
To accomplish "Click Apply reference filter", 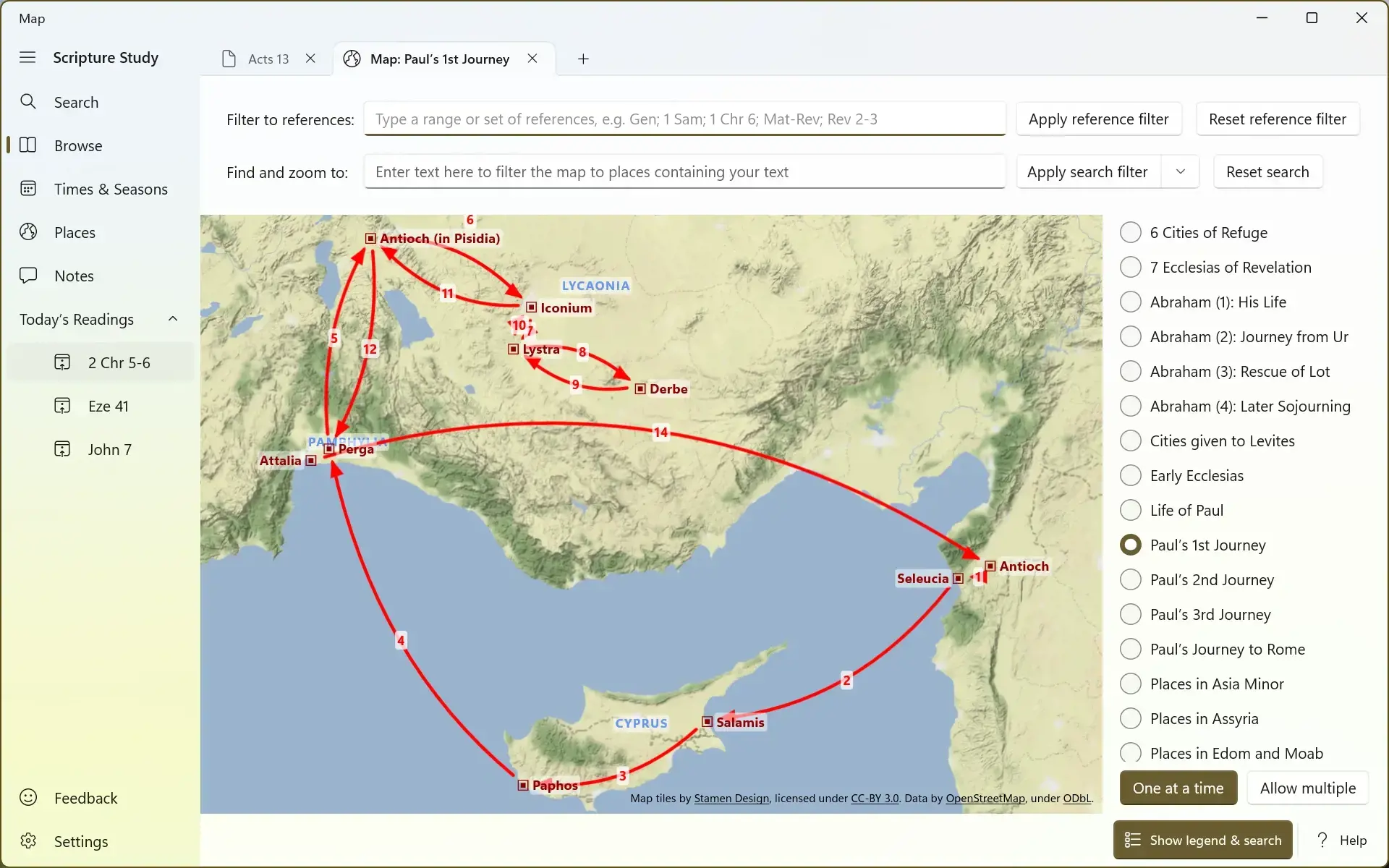I will (x=1098, y=119).
